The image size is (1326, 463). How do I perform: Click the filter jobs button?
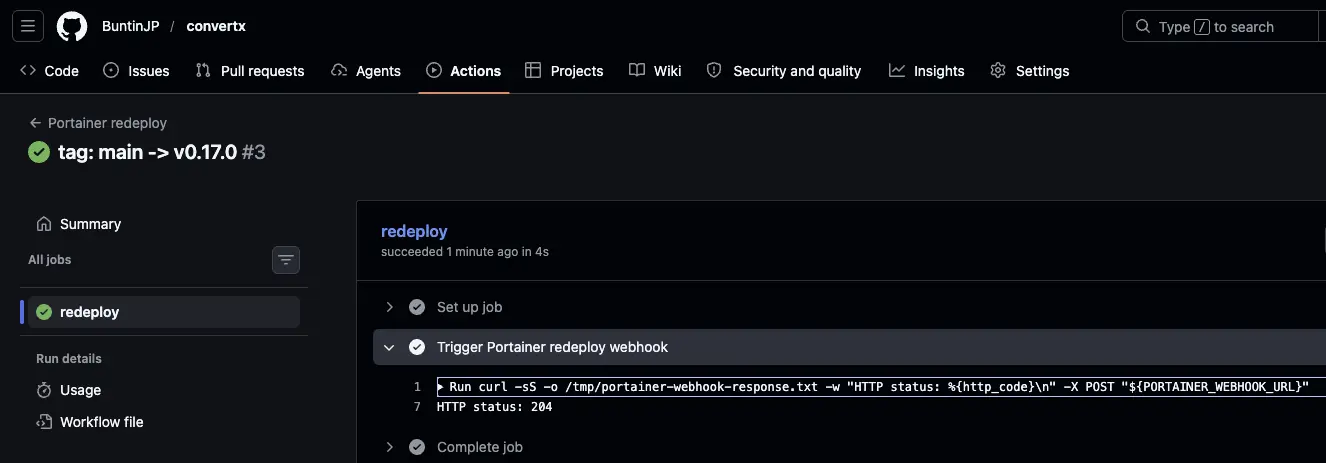click(286, 260)
